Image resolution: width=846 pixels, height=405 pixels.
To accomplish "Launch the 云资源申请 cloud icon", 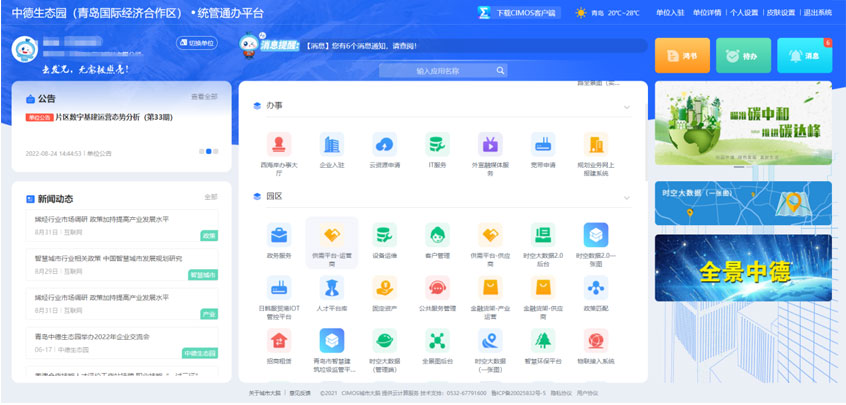I will pos(384,144).
